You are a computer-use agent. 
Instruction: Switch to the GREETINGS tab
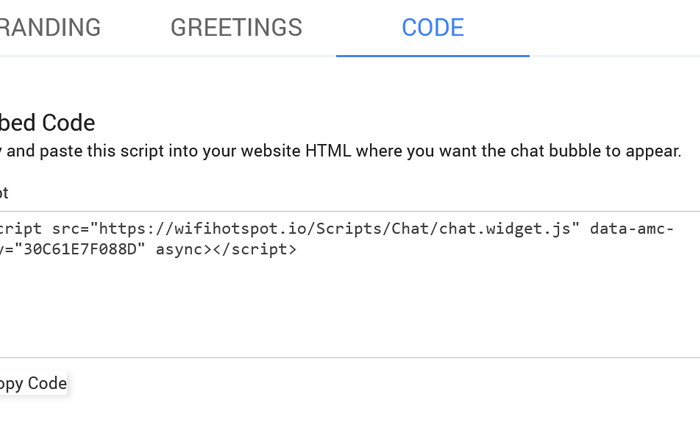pyautogui.click(x=236, y=28)
